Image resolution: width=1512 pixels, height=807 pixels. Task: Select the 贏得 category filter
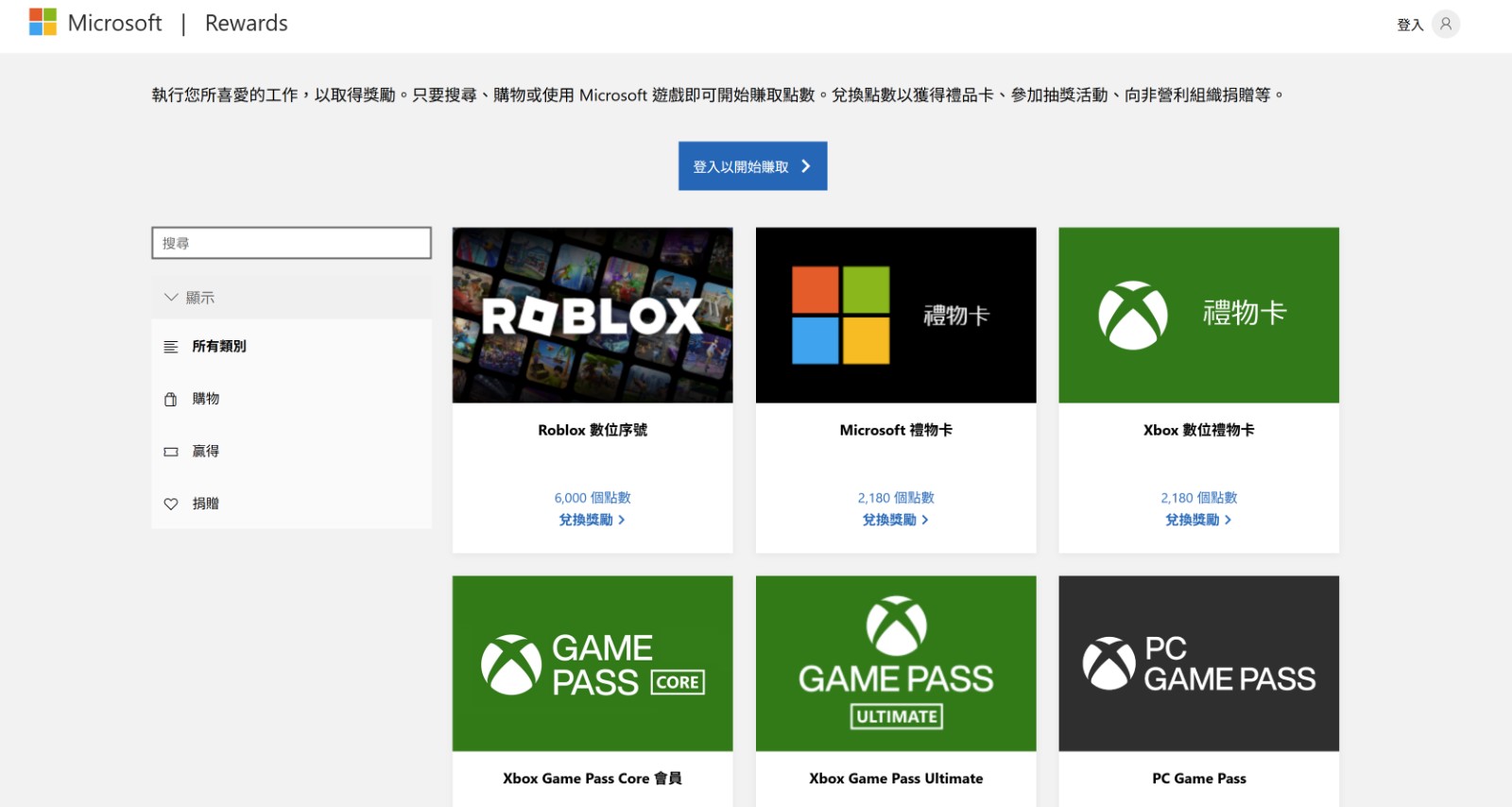[291, 452]
